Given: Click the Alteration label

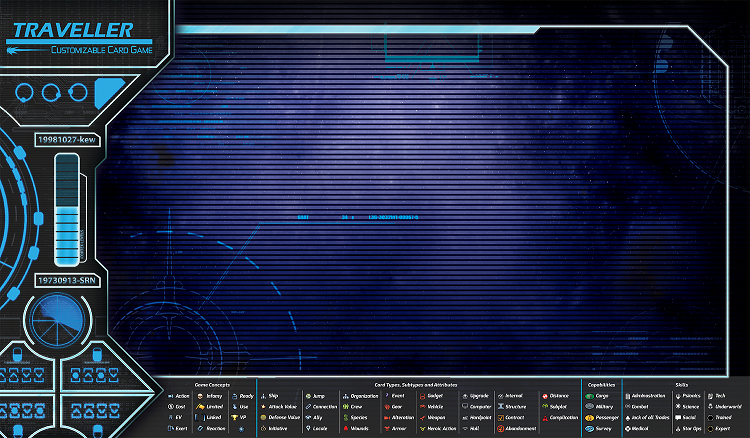Looking at the screenshot, I should click(x=403, y=417).
